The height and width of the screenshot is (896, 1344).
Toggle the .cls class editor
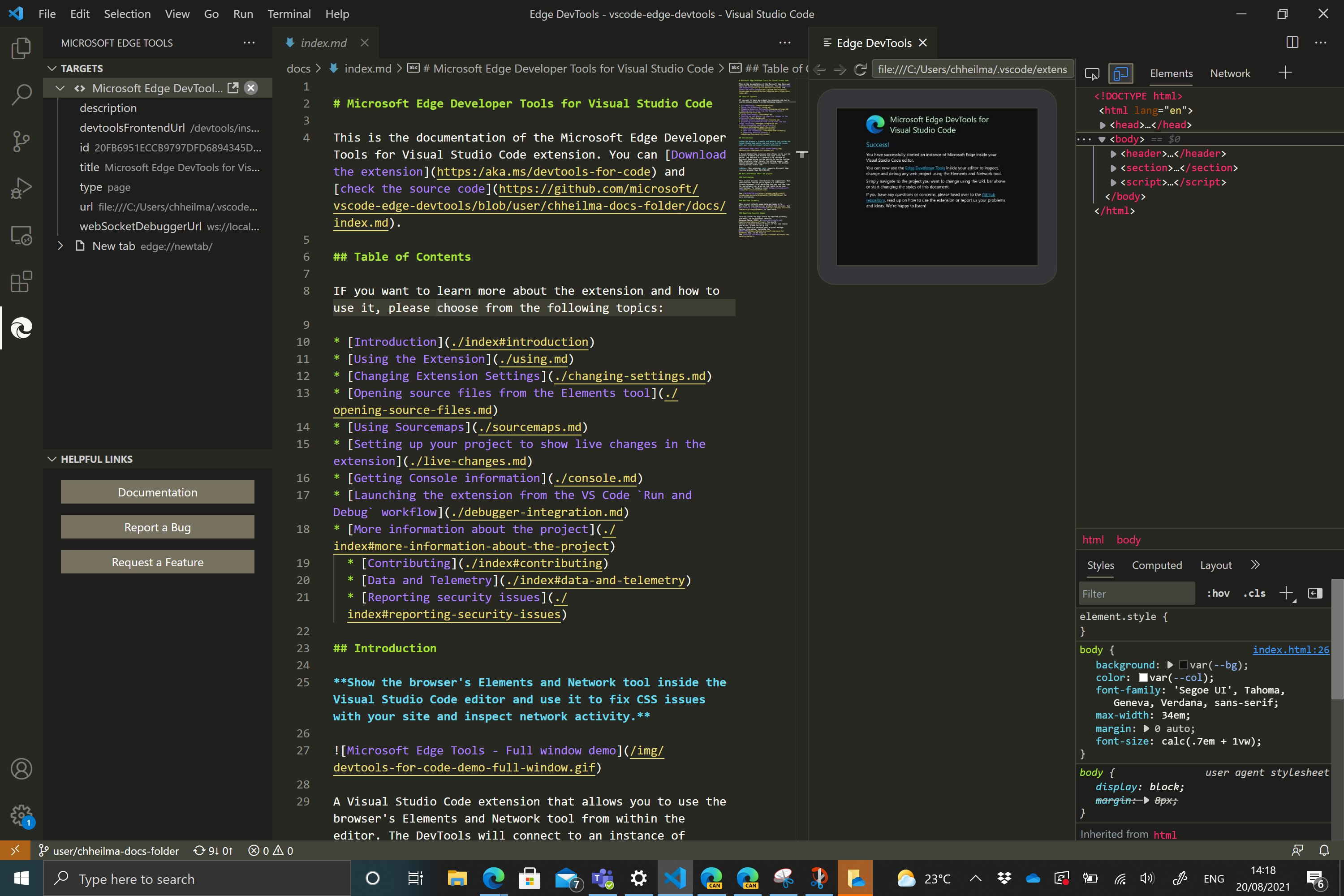(1254, 593)
